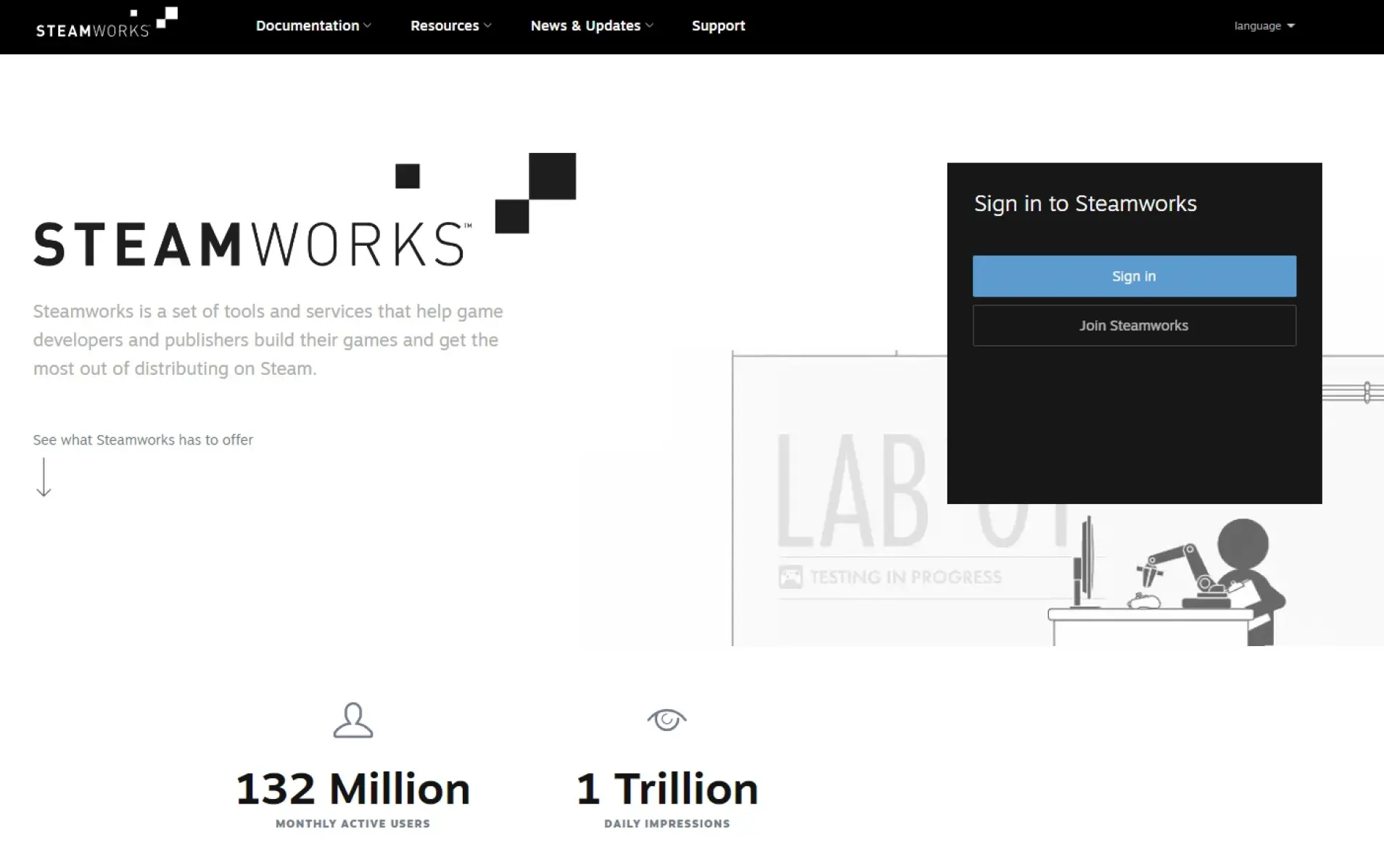Click the Steamworks logo in header
The height and width of the screenshot is (868, 1384).
(x=107, y=23)
